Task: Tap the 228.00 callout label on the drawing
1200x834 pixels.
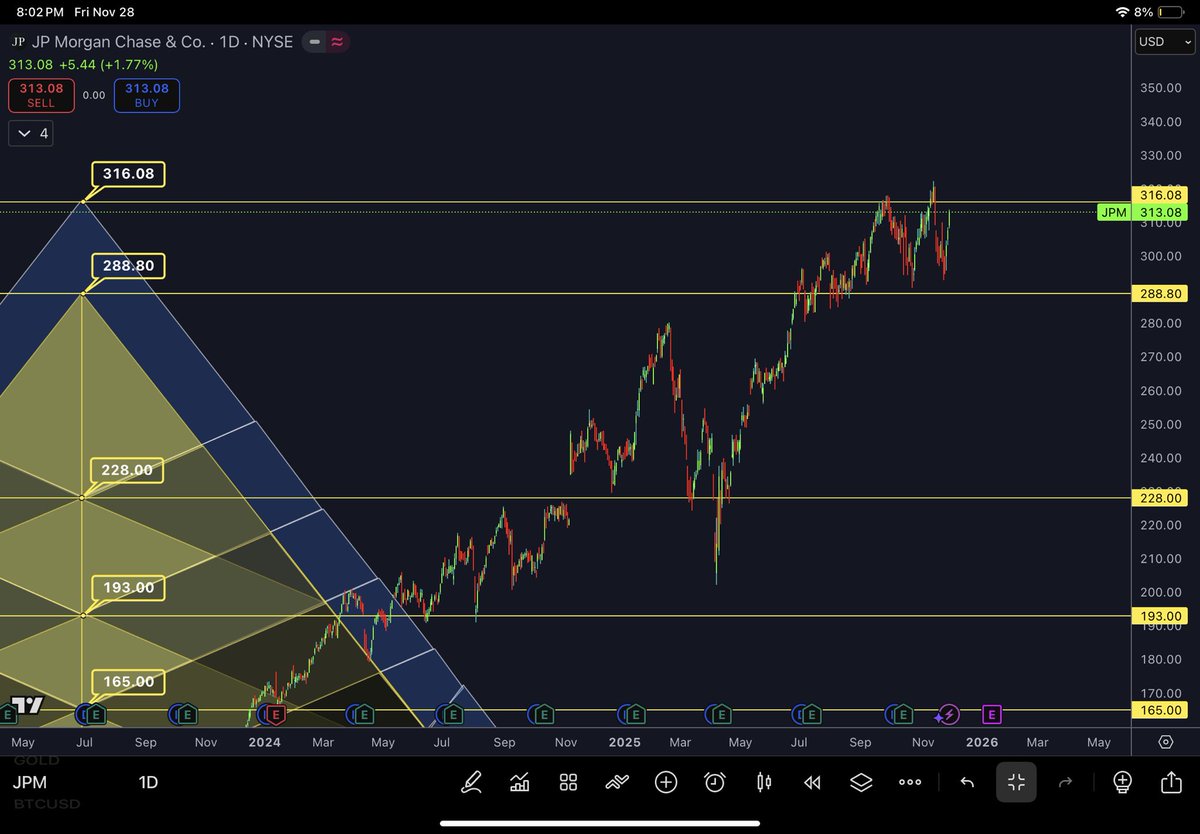Action: pos(128,470)
